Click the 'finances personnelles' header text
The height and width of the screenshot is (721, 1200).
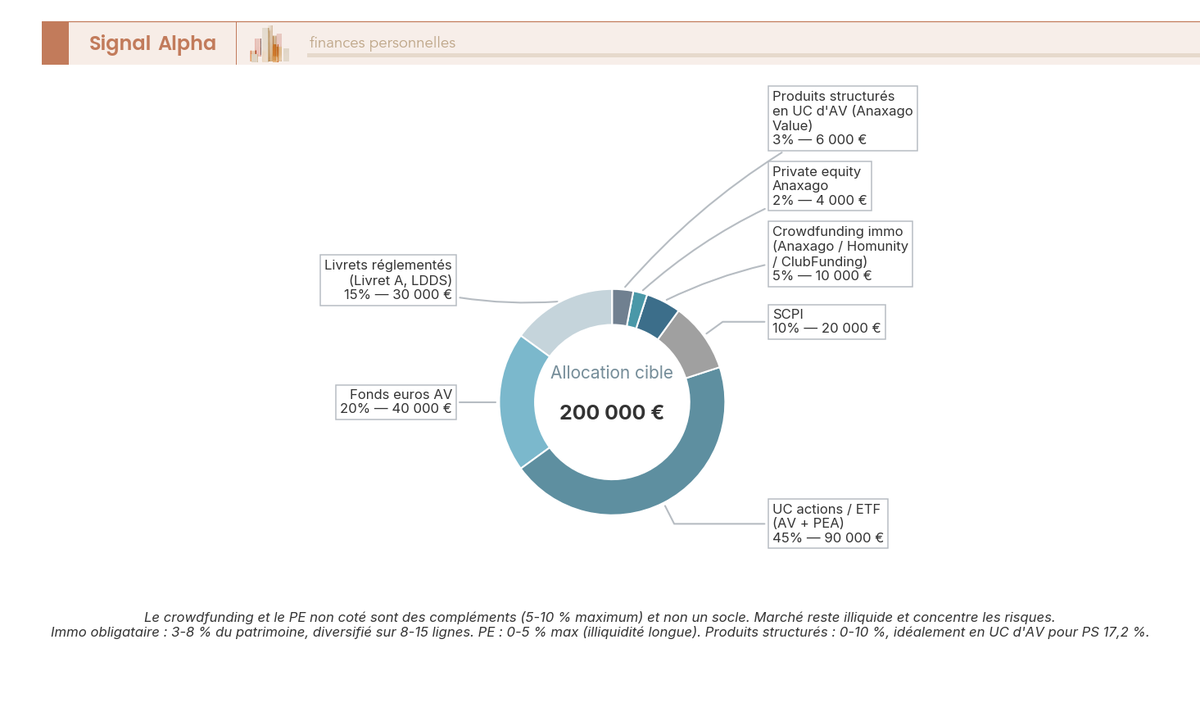[x=382, y=43]
